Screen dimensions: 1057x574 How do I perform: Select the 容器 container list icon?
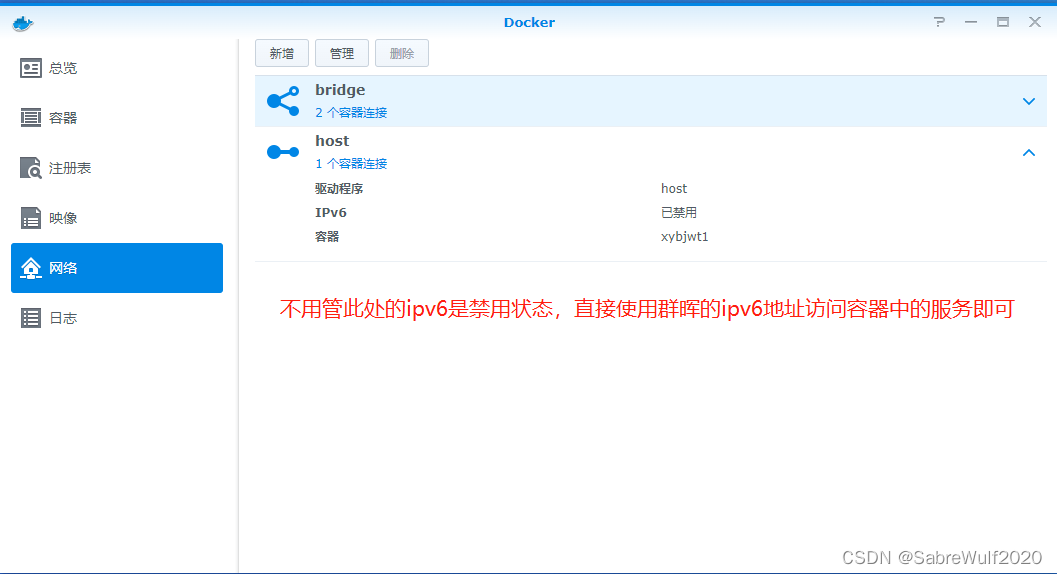click(30, 118)
